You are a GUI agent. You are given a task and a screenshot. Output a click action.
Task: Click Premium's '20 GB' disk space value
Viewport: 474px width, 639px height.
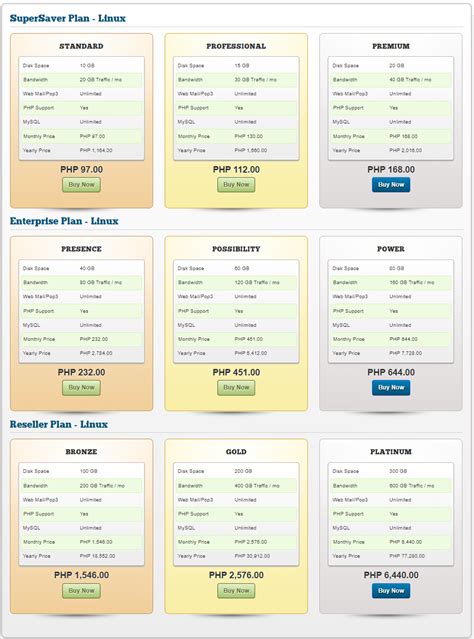point(397,66)
